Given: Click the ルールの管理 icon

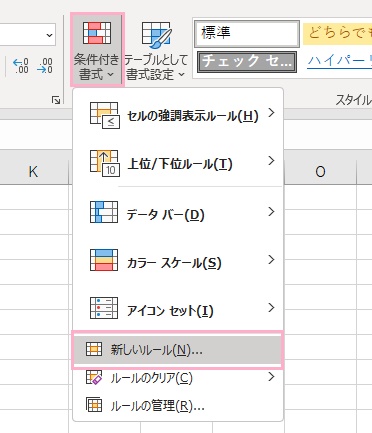Looking at the screenshot, I should [x=94, y=404].
